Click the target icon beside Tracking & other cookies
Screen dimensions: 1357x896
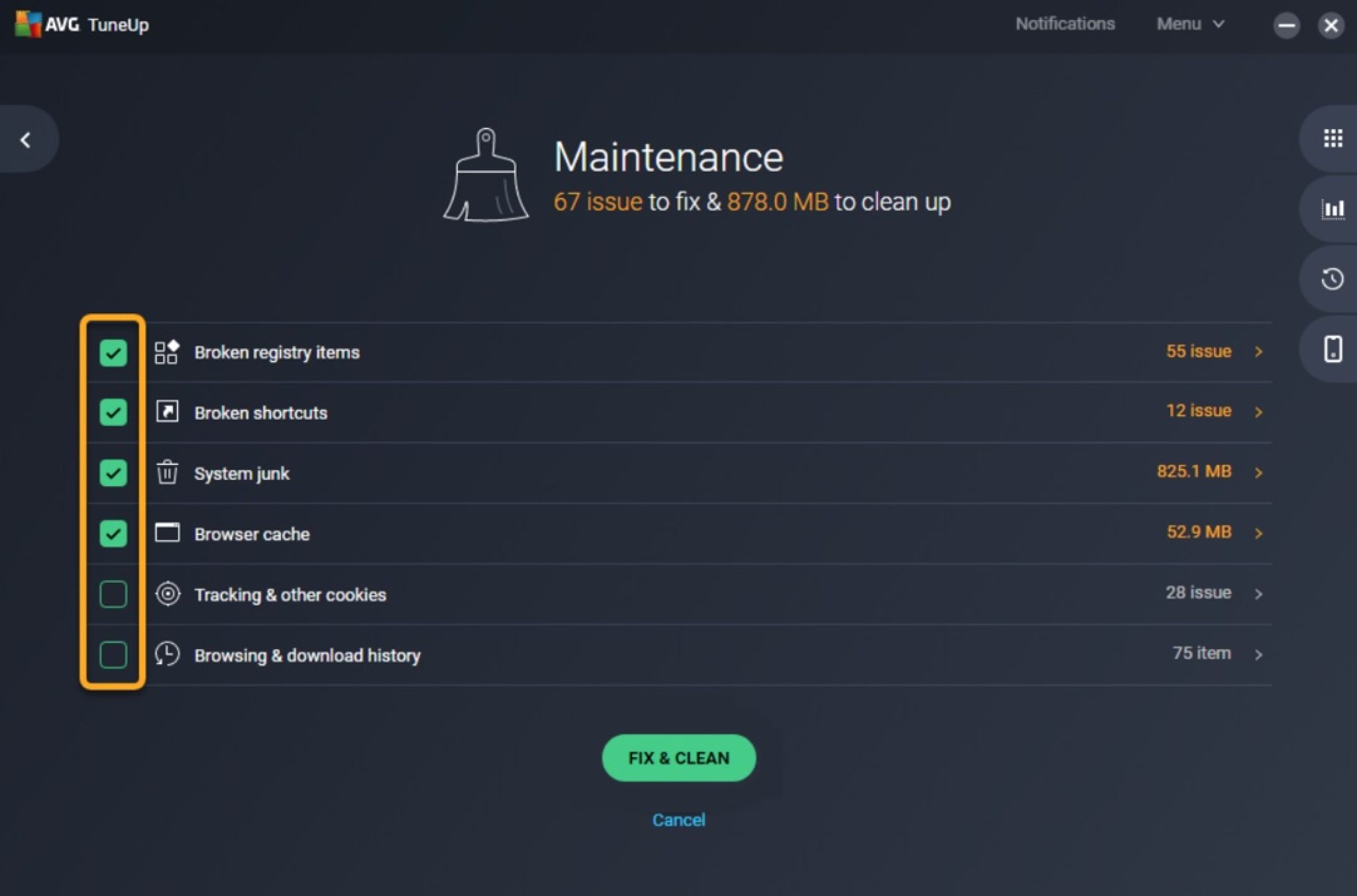(x=166, y=594)
